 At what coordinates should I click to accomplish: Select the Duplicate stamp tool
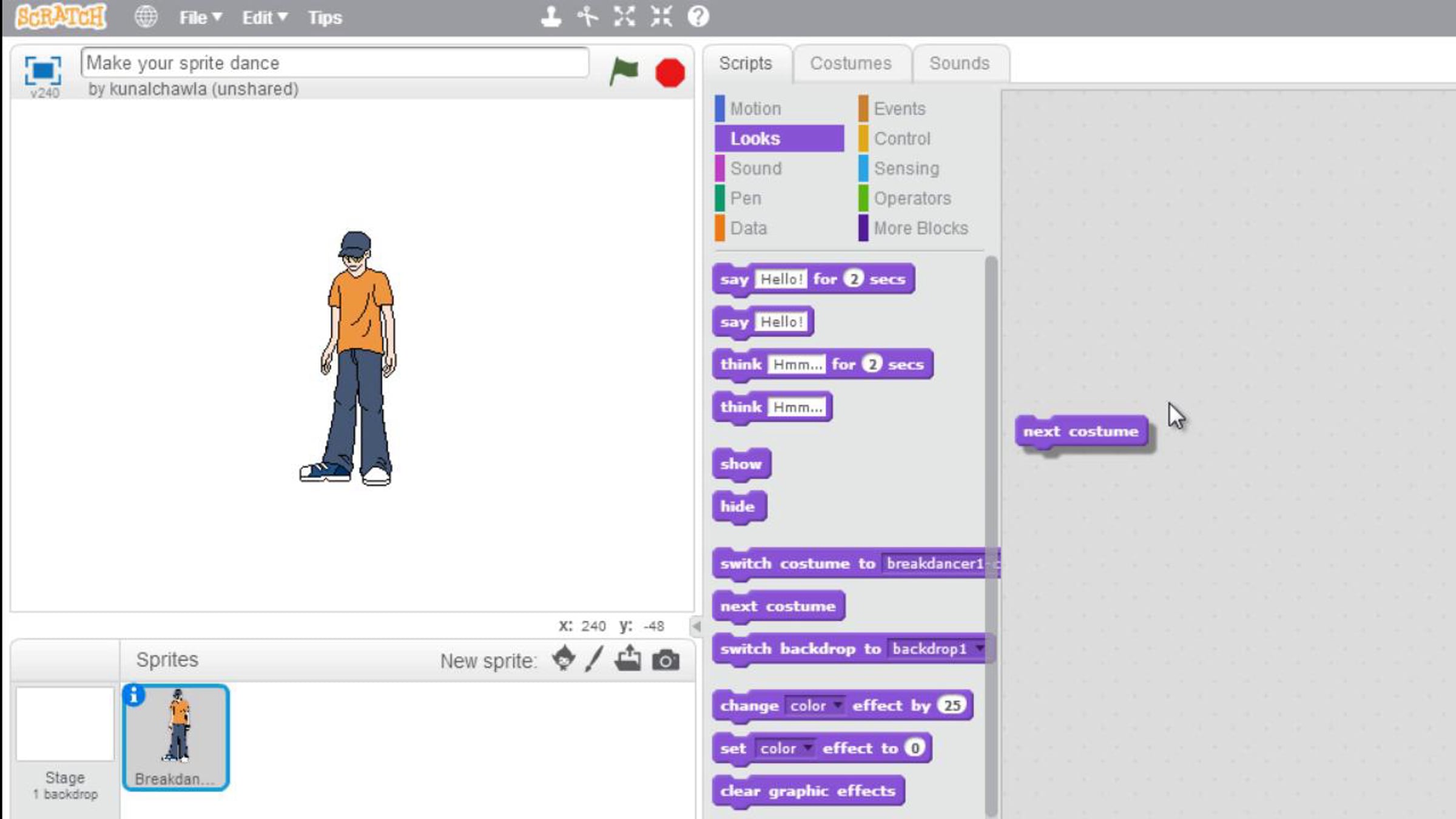[551, 17]
